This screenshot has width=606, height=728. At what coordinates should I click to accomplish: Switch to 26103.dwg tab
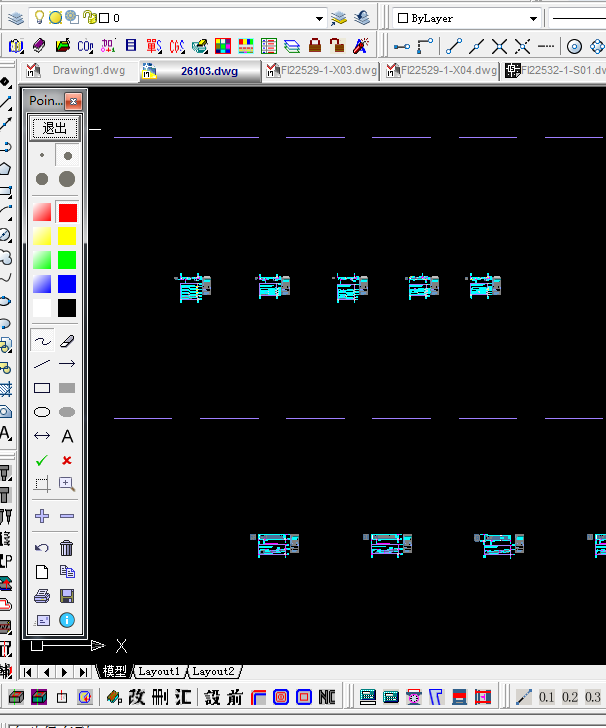click(200, 72)
